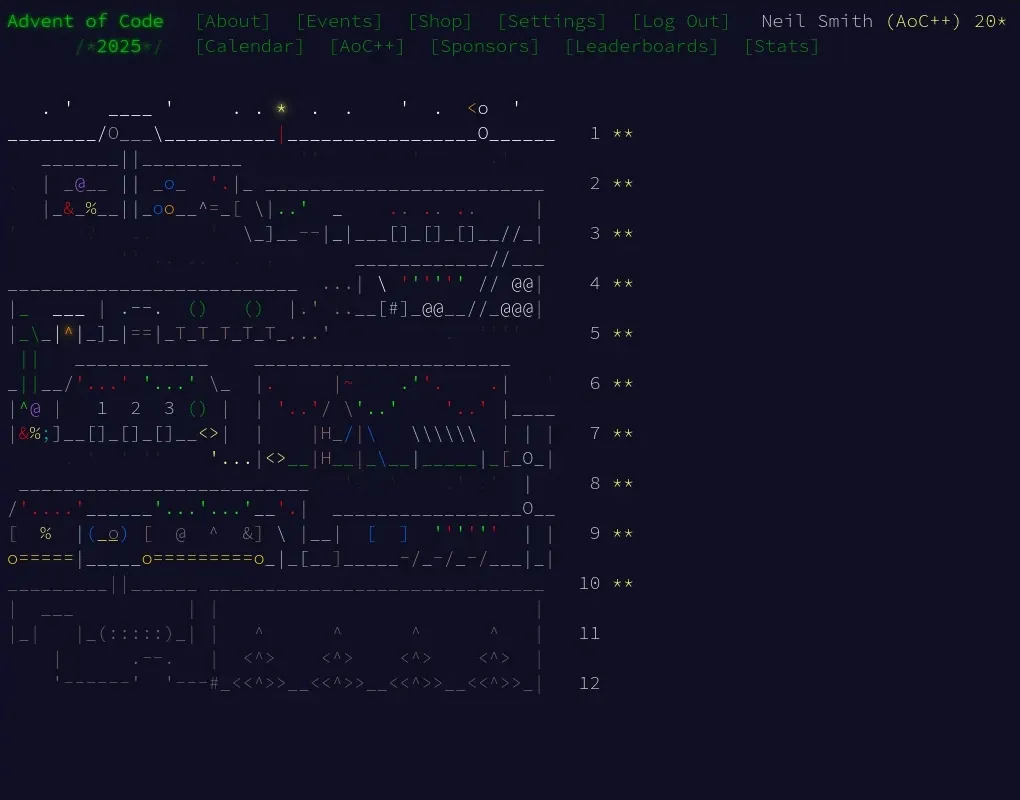Visit the [Shop] link
Screen dimensions: 1020x800
click(439, 20)
